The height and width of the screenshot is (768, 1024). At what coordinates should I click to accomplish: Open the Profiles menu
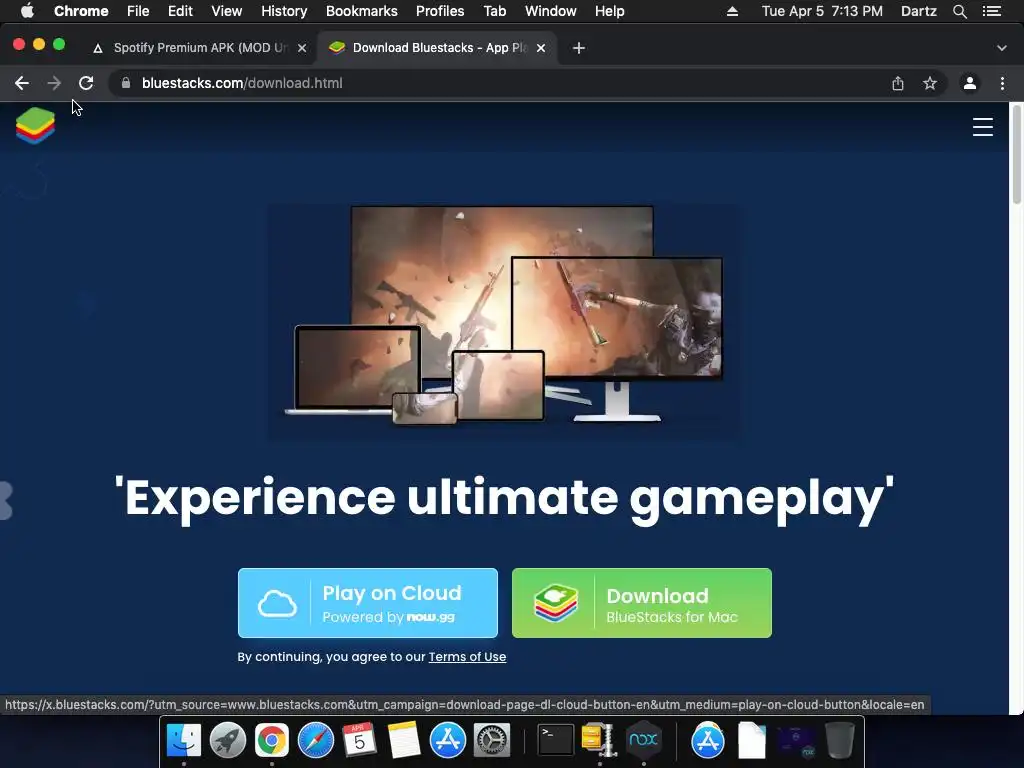(x=440, y=11)
